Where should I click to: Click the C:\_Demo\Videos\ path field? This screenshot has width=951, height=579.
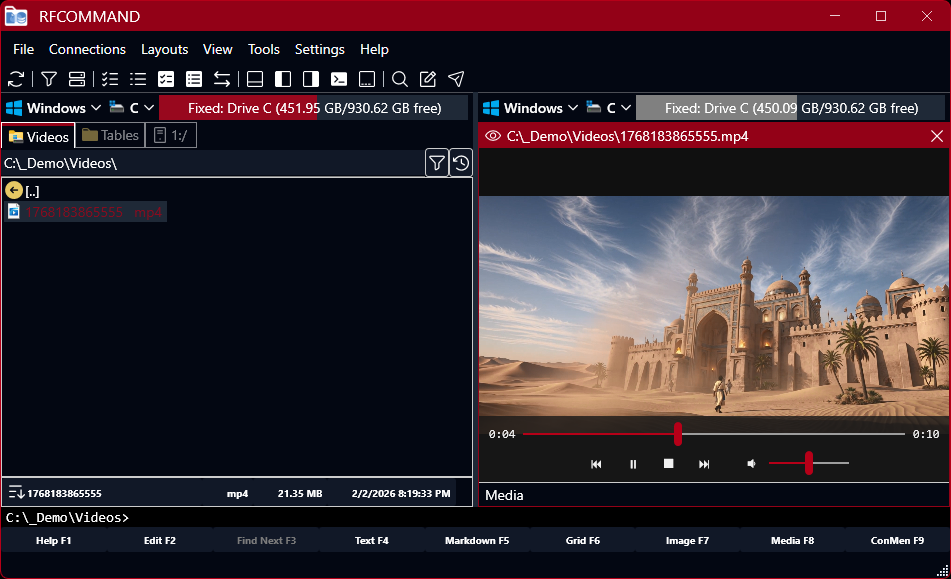(213, 163)
